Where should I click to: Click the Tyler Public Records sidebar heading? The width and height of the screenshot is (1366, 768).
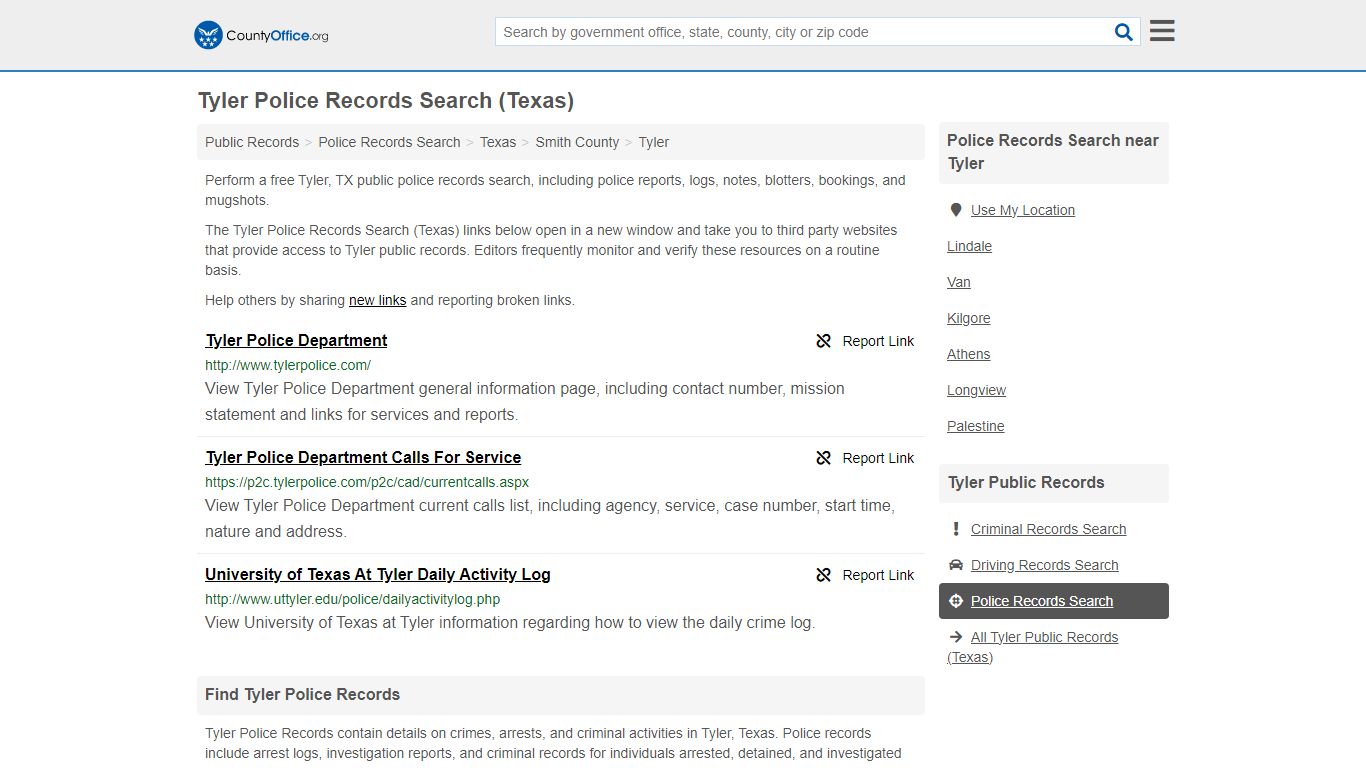tap(1026, 482)
